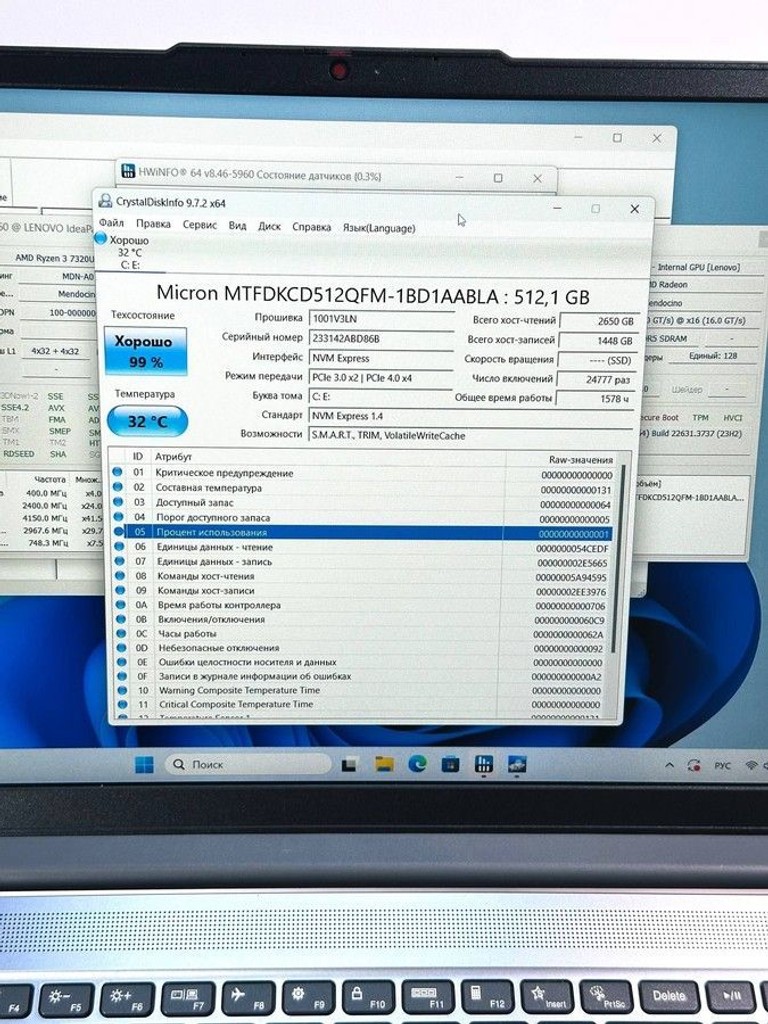Image resolution: width=768 pixels, height=1024 pixels.
Task: Switch to HWiNFO taskbar icon
Action: click(x=484, y=764)
